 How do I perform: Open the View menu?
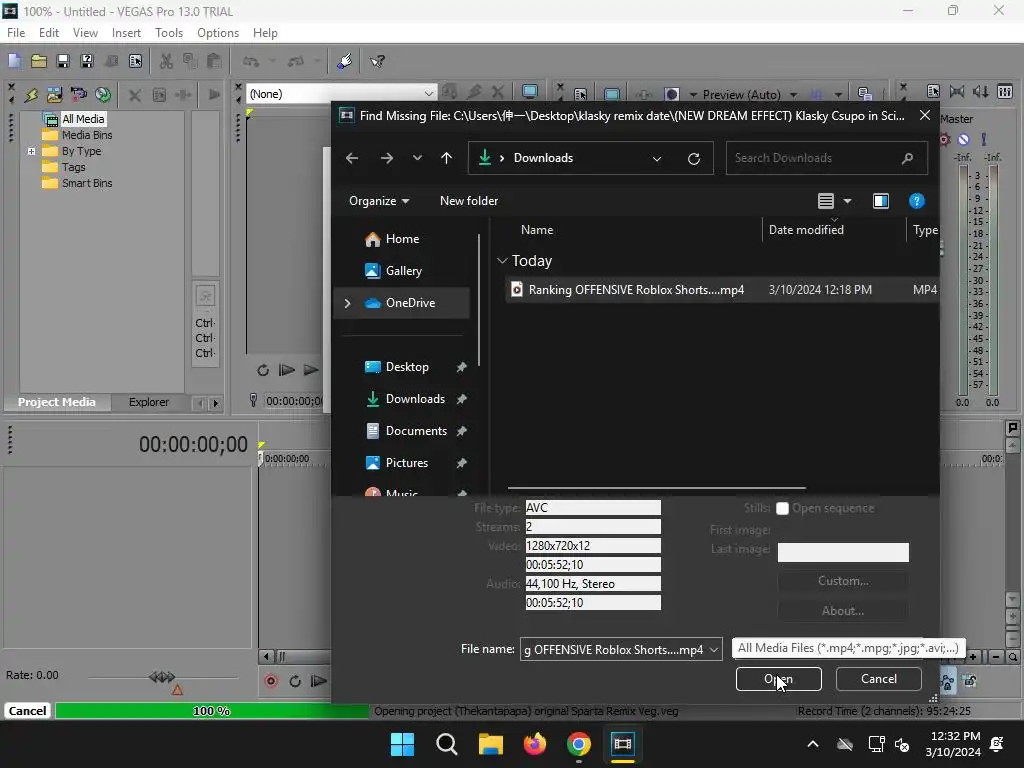85,33
